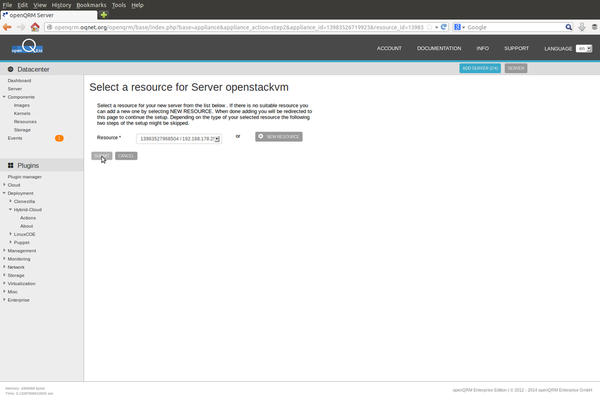Expand the Cloud plugin node
This screenshot has height=397, width=600.
click(x=4, y=185)
